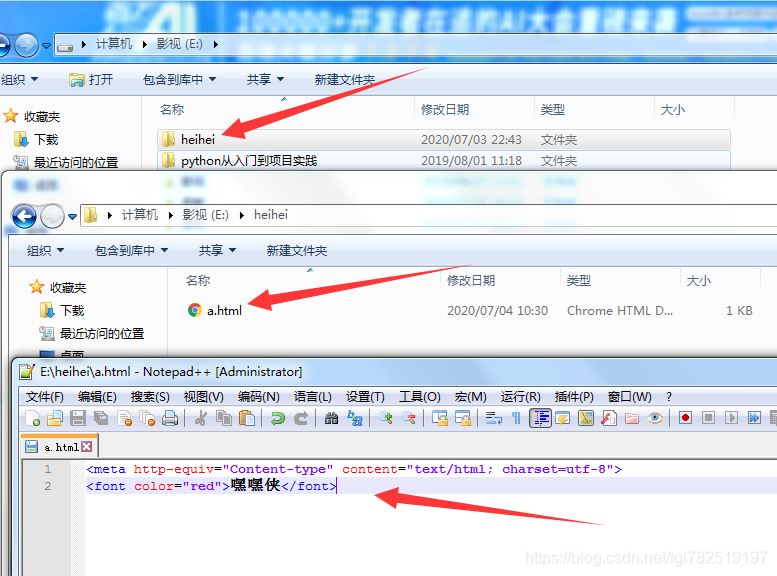777x576 pixels.
Task: Toggle the show all characters pilcrow
Action: click(516, 418)
